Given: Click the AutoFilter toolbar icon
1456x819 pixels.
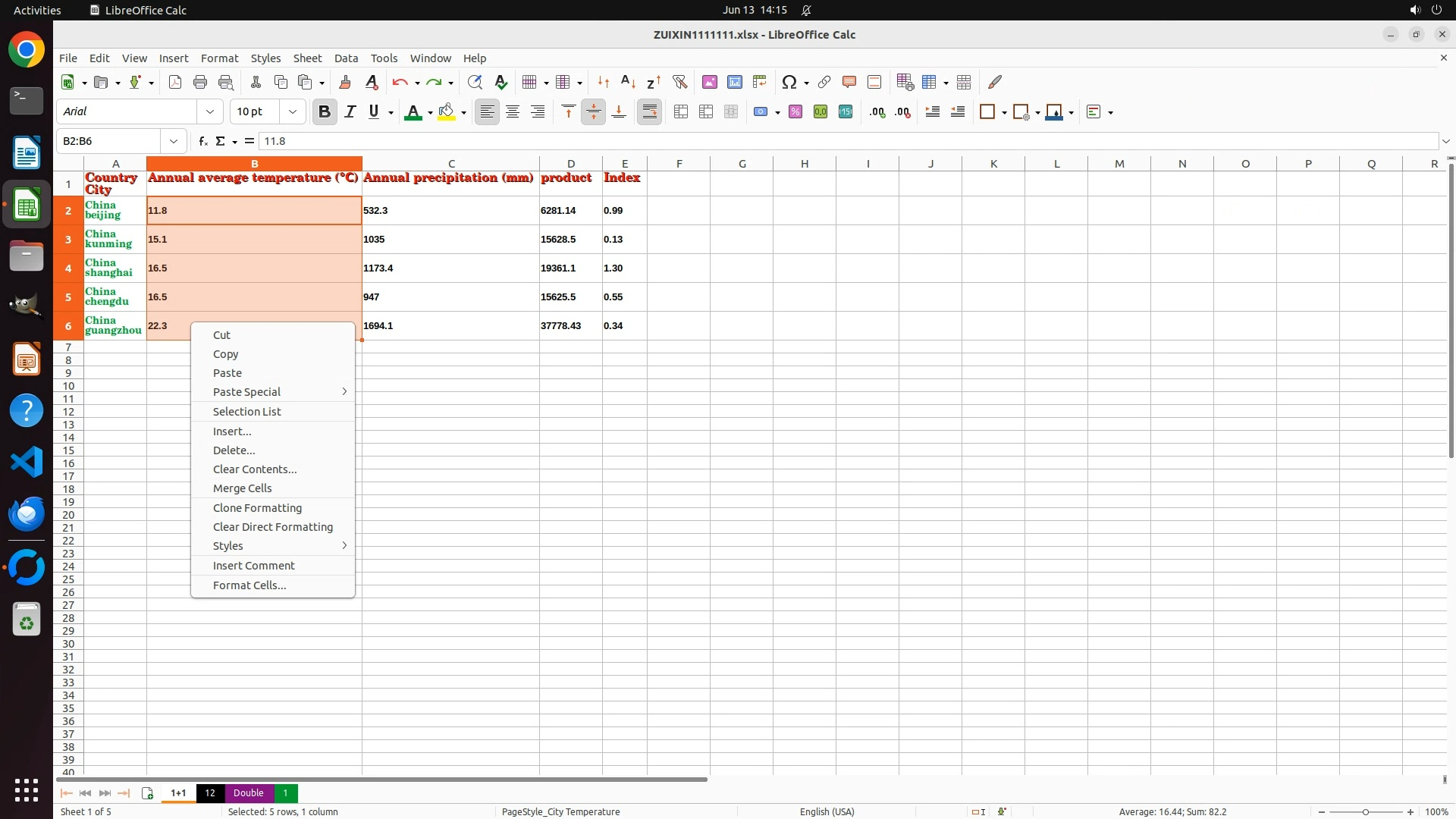Looking at the screenshot, I should tap(679, 82).
